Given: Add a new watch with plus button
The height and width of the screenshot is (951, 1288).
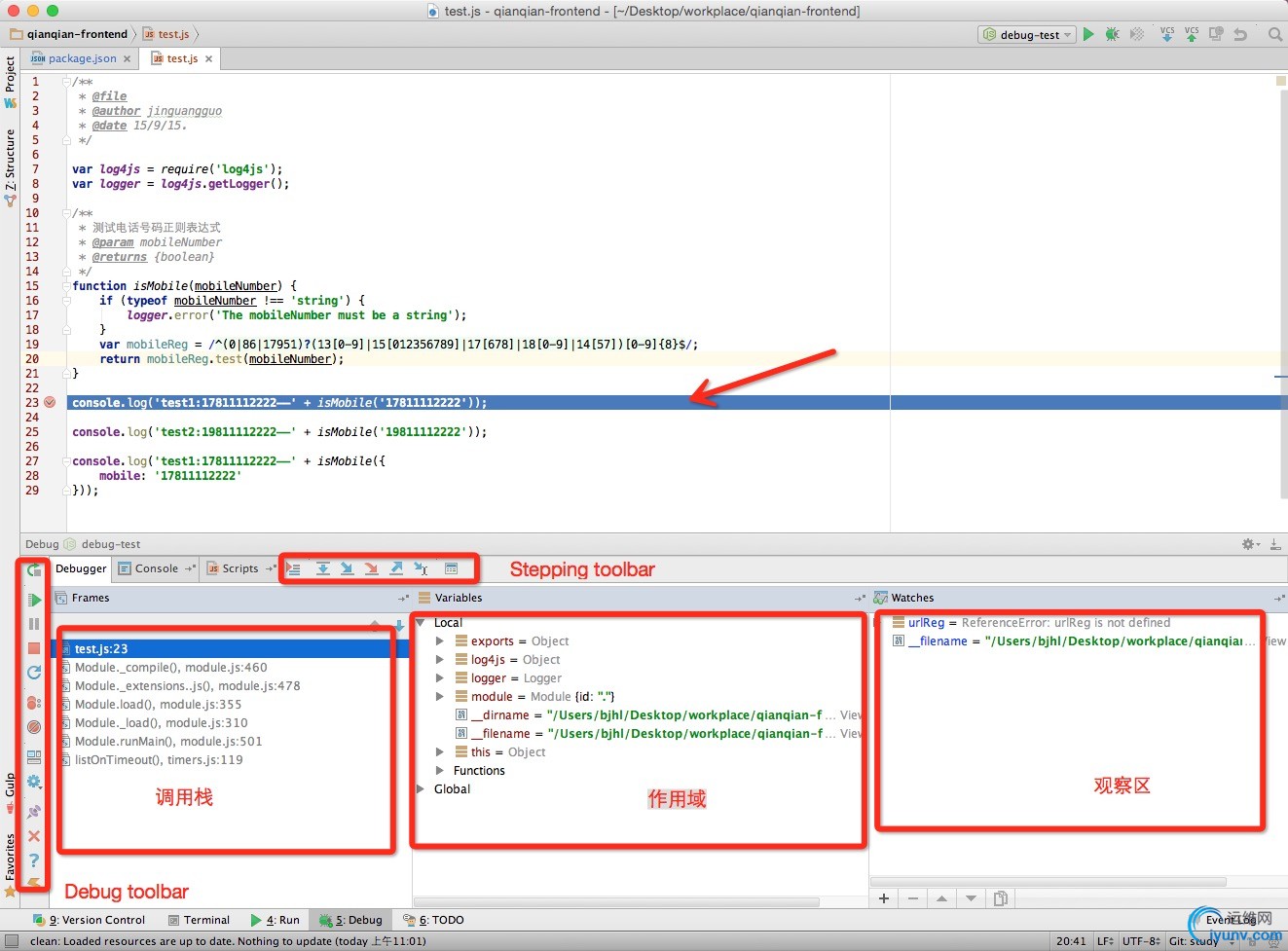Looking at the screenshot, I should point(884,898).
